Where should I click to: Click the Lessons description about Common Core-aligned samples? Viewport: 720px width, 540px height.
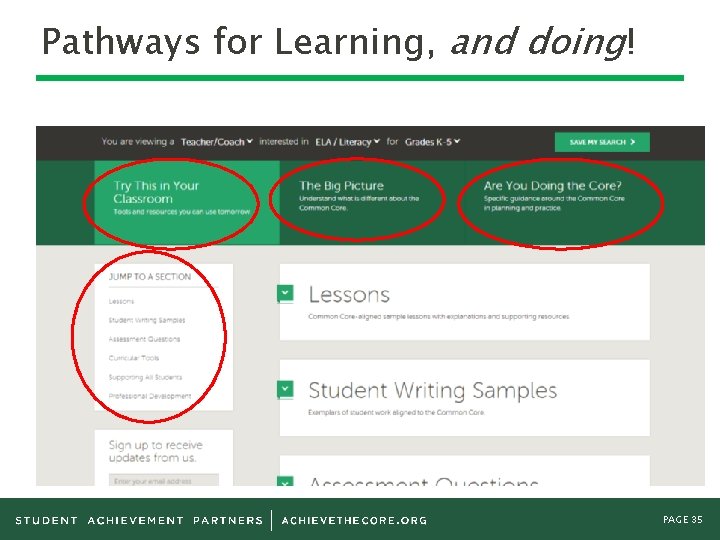pos(439,316)
